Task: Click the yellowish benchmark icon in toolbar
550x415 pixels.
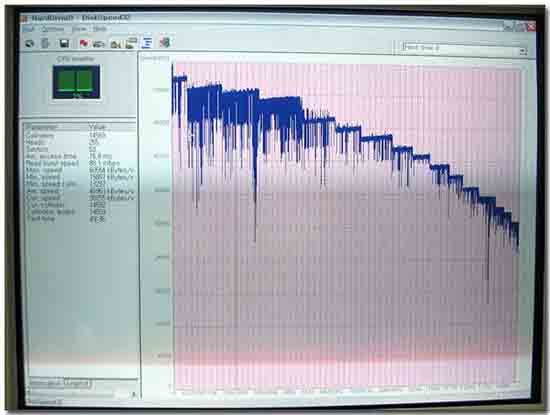Action: [x=115, y=44]
